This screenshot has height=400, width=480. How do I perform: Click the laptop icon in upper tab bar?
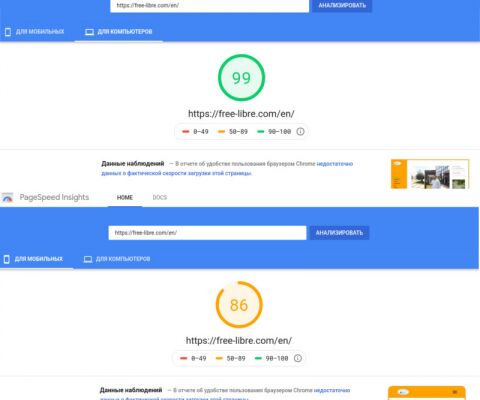pyautogui.click(x=89, y=32)
